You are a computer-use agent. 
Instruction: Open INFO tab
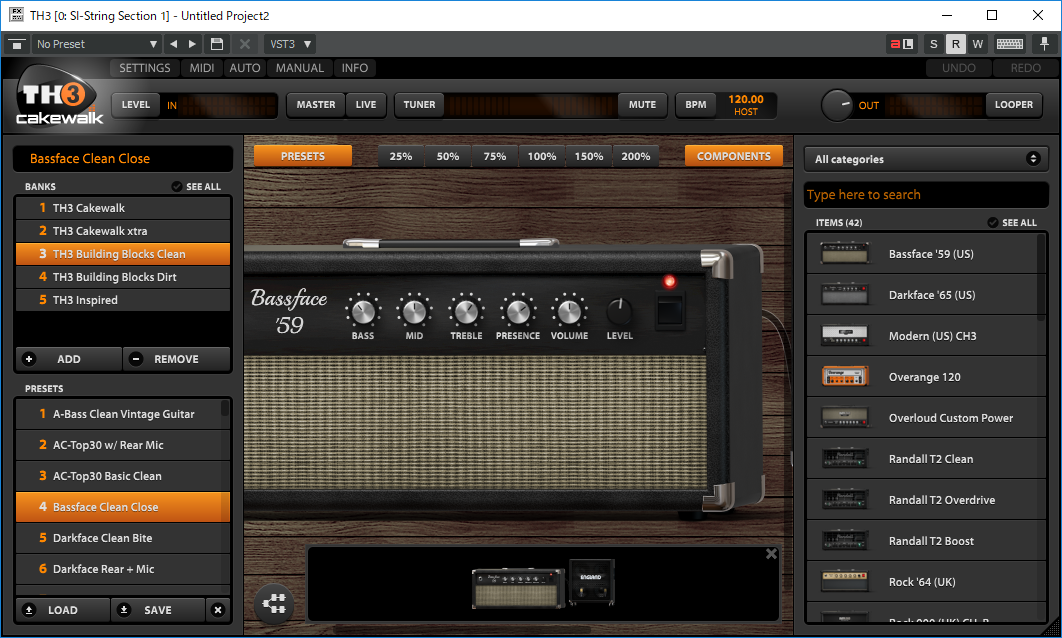[x=354, y=68]
